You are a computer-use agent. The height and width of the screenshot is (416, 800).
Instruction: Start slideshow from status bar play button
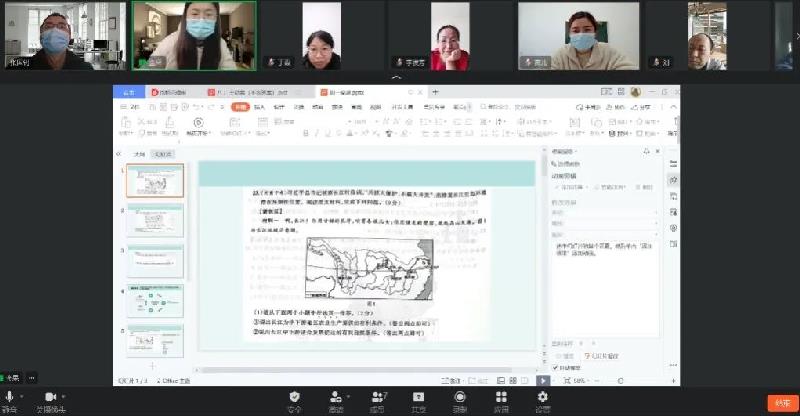click(x=543, y=380)
